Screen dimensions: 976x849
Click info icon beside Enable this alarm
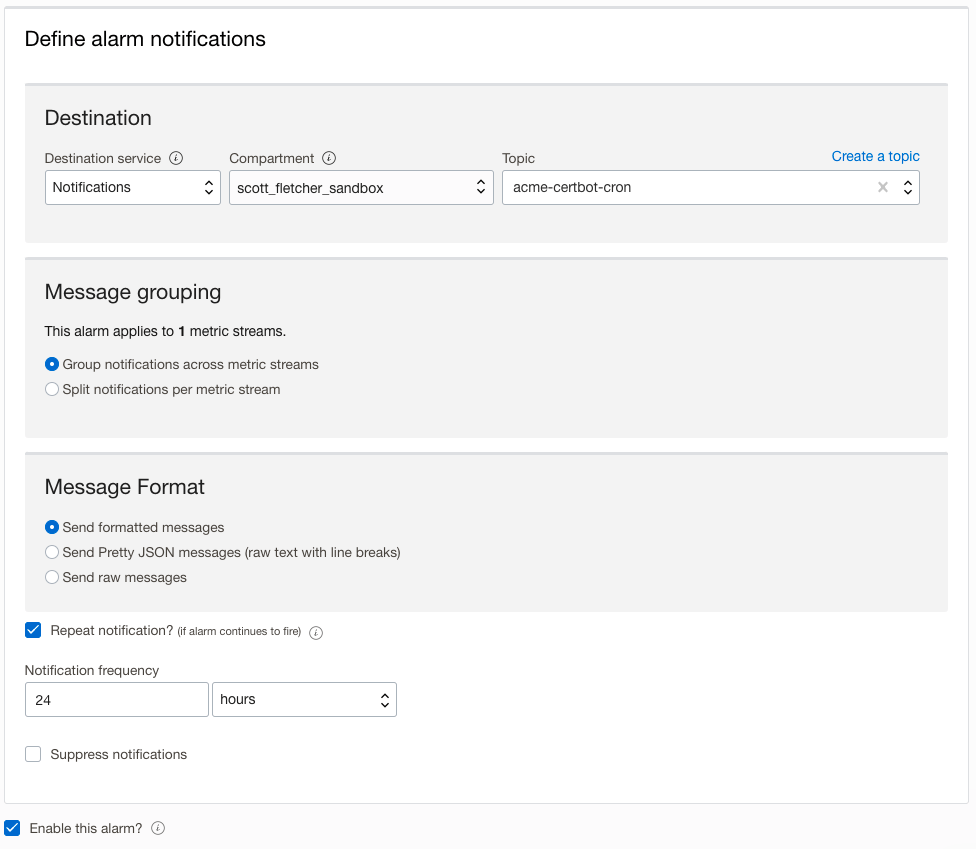pyautogui.click(x=158, y=828)
